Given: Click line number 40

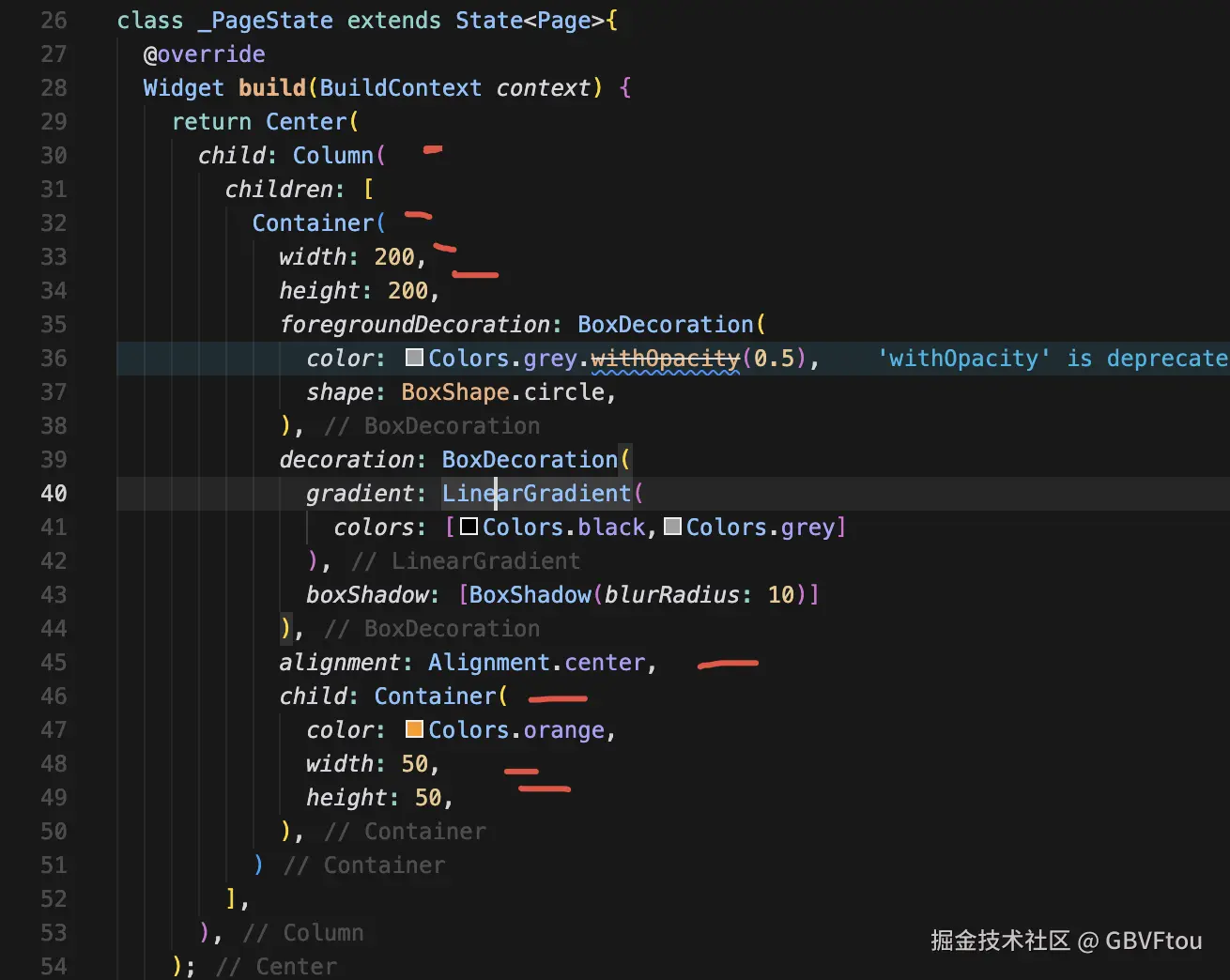Looking at the screenshot, I should (54, 493).
